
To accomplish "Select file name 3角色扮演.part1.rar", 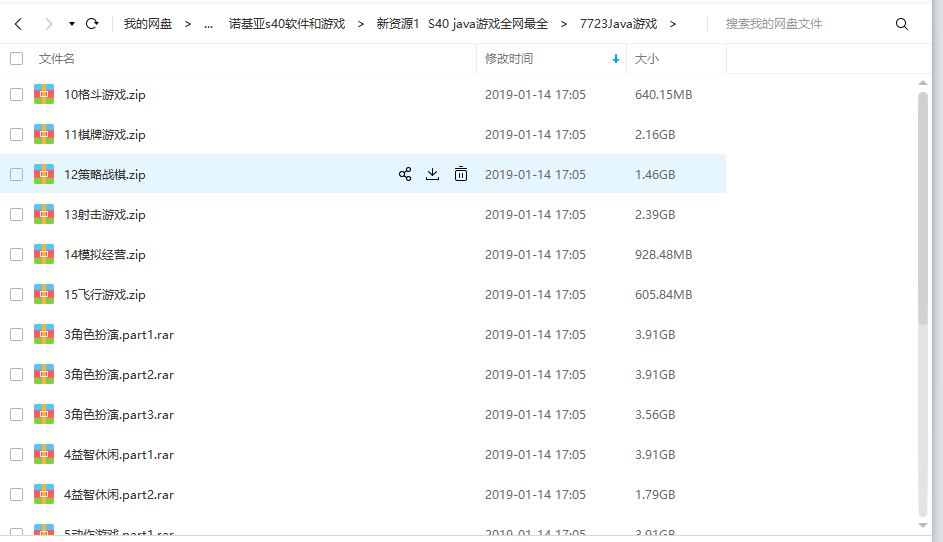I will pyautogui.click(x=118, y=334).
